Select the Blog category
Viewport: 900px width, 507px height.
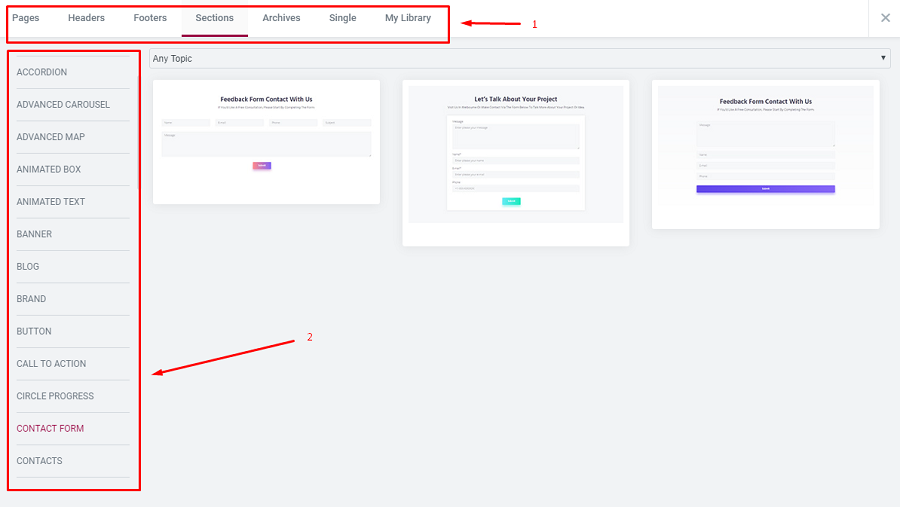coord(28,267)
